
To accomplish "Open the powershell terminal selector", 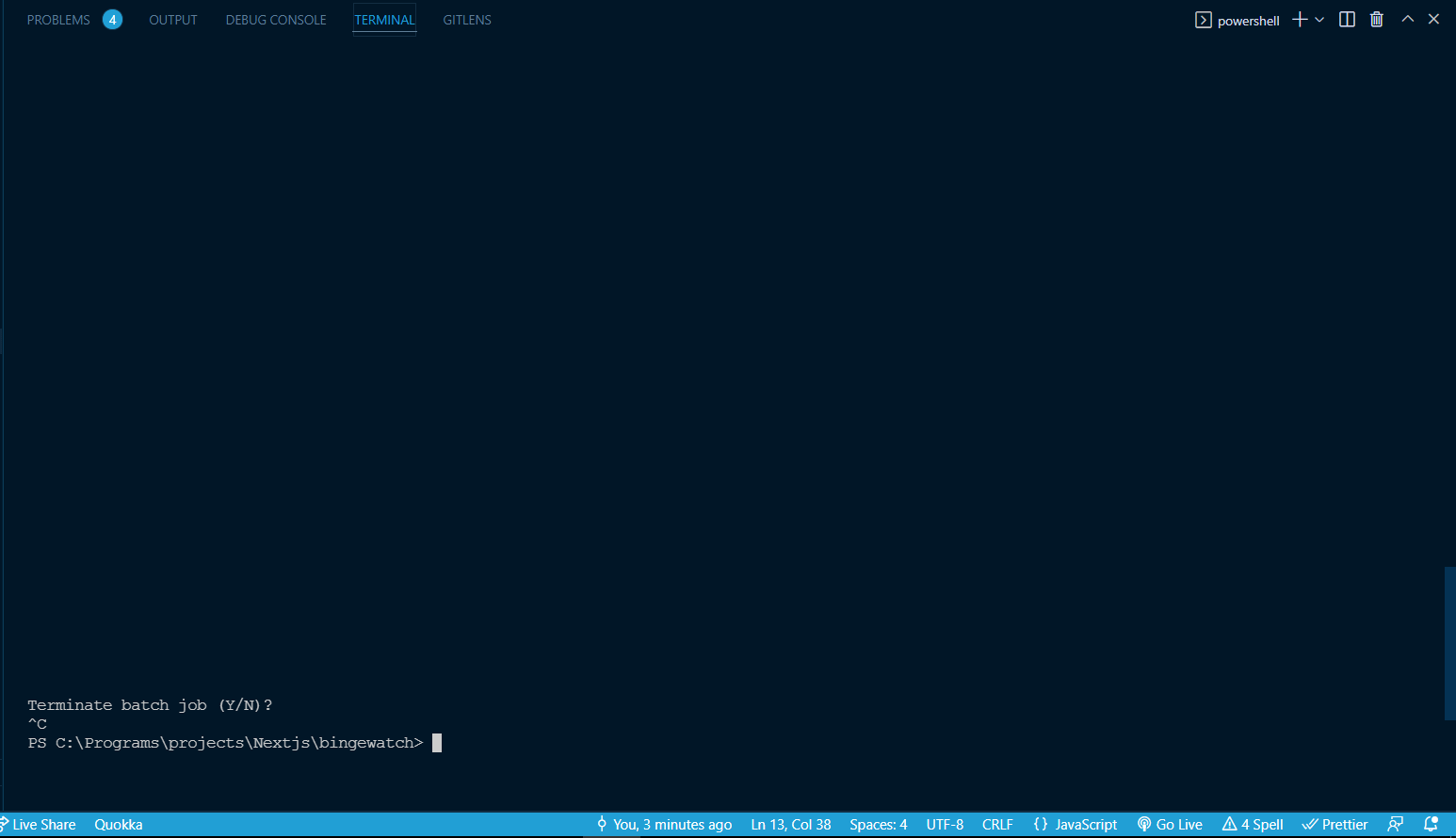I will click(1249, 20).
